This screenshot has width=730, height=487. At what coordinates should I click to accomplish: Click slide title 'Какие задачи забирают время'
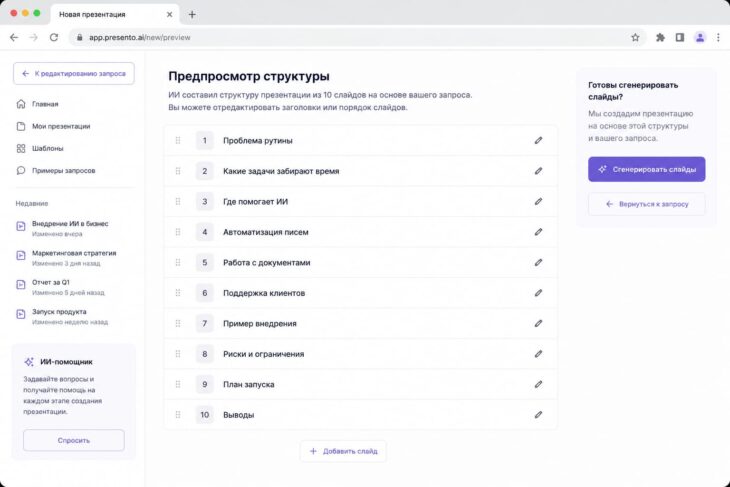pyautogui.click(x=281, y=171)
